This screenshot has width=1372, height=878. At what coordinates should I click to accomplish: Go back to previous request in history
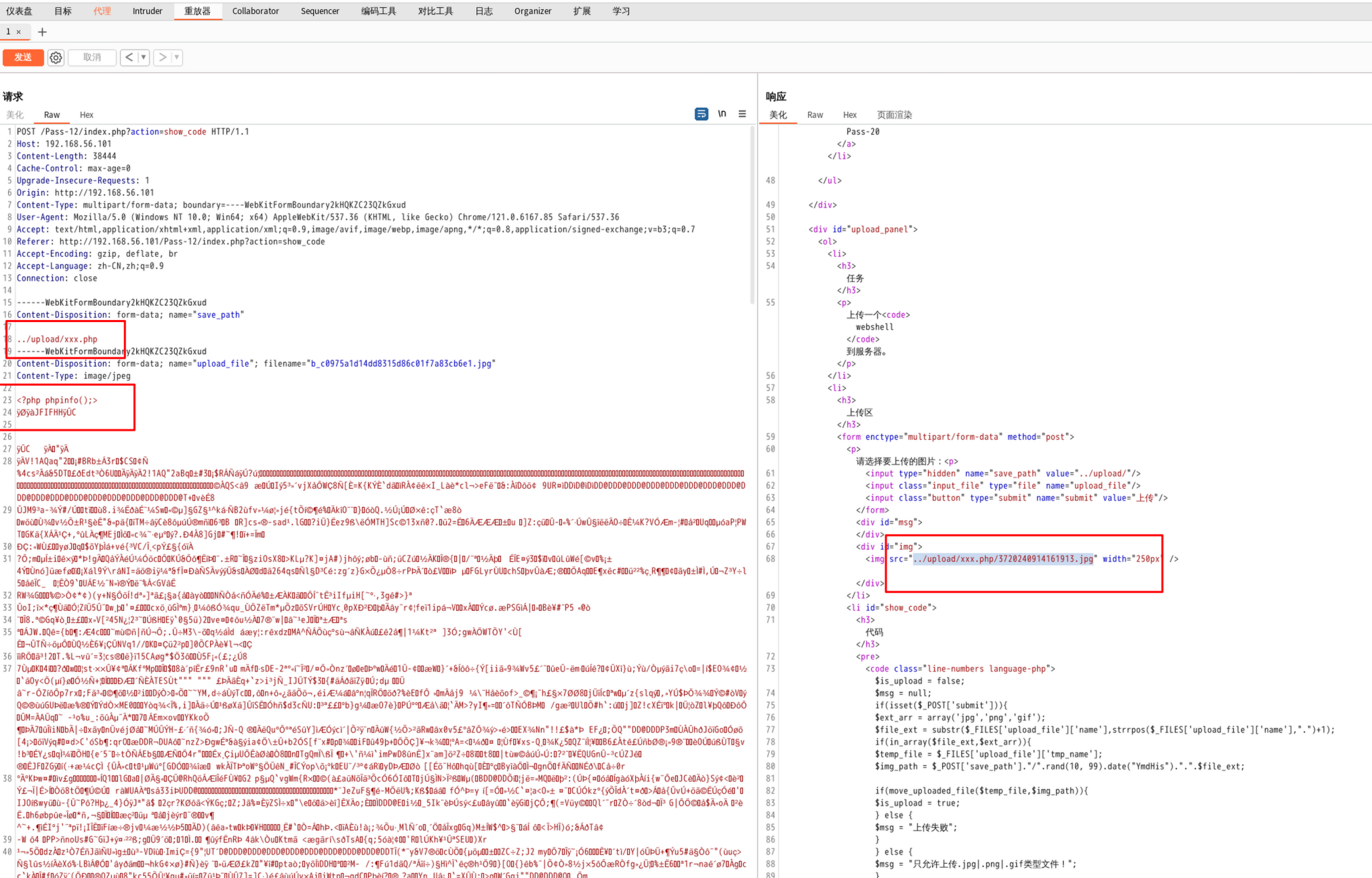pyautogui.click(x=129, y=58)
